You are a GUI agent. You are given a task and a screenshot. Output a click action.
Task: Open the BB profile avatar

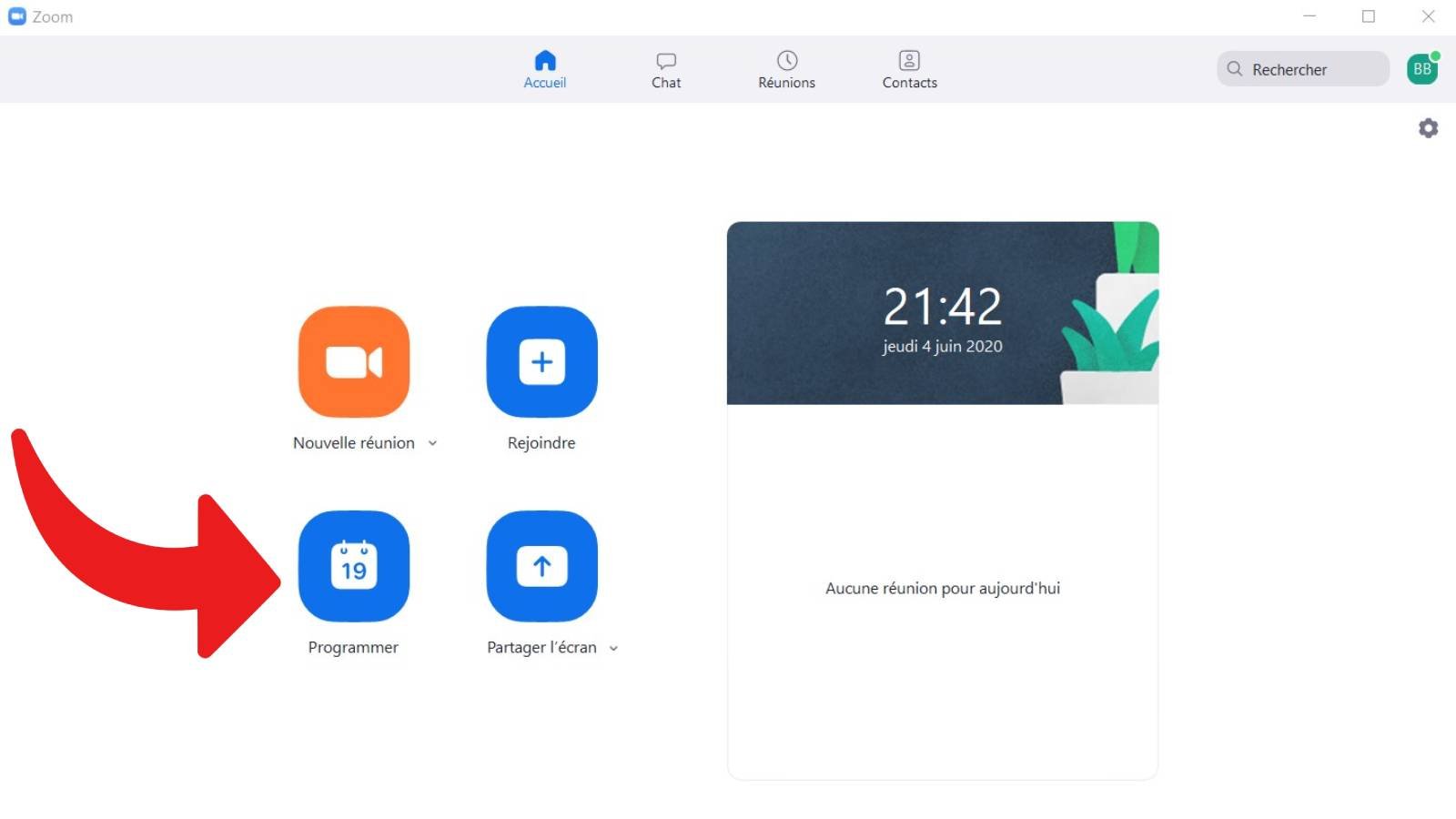click(x=1421, y=69)
